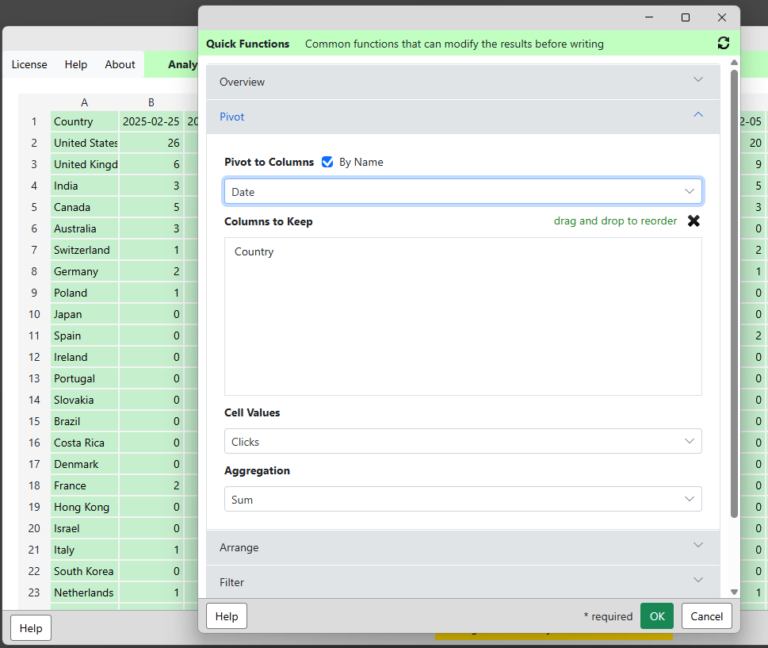Select the United States row cell
The height and width of the screenshot is (648, 768).
tap(84, 143)
